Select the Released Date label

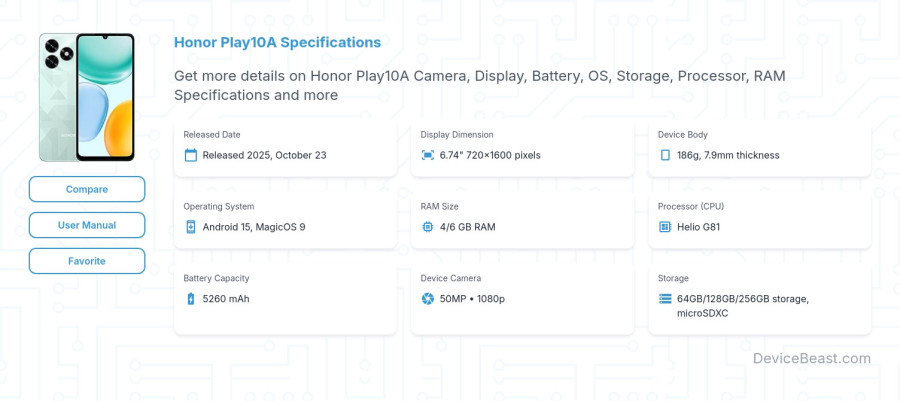(x=212, y=135)
